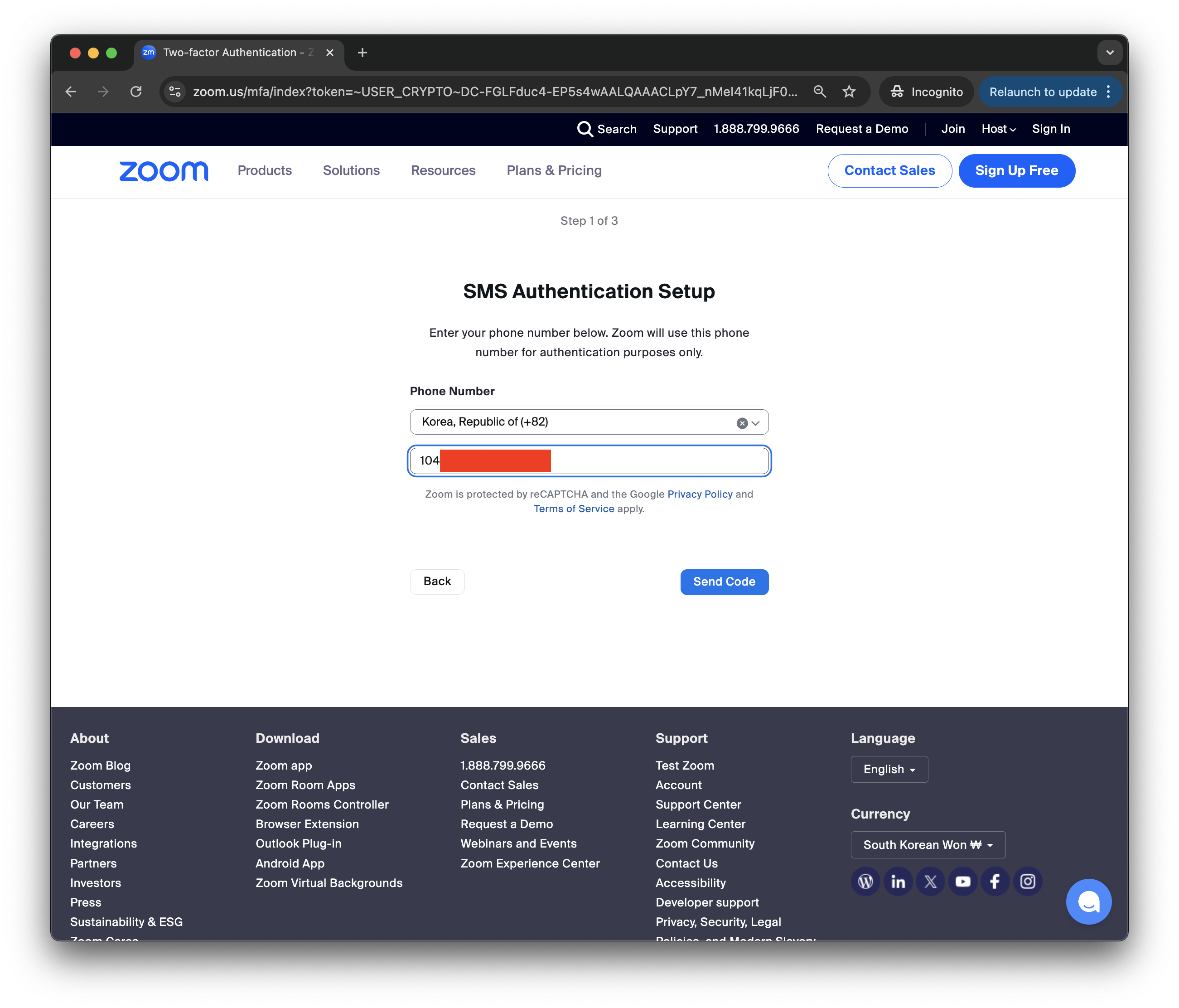Open the South Korean Won currency dropdown
This screenshot has height=1008, width=1179.
(x=928, y=845)
